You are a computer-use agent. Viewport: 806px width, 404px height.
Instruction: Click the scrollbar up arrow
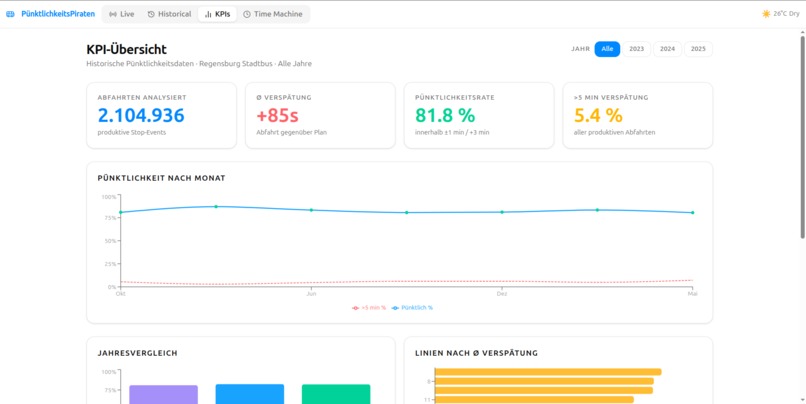[802, 32]
